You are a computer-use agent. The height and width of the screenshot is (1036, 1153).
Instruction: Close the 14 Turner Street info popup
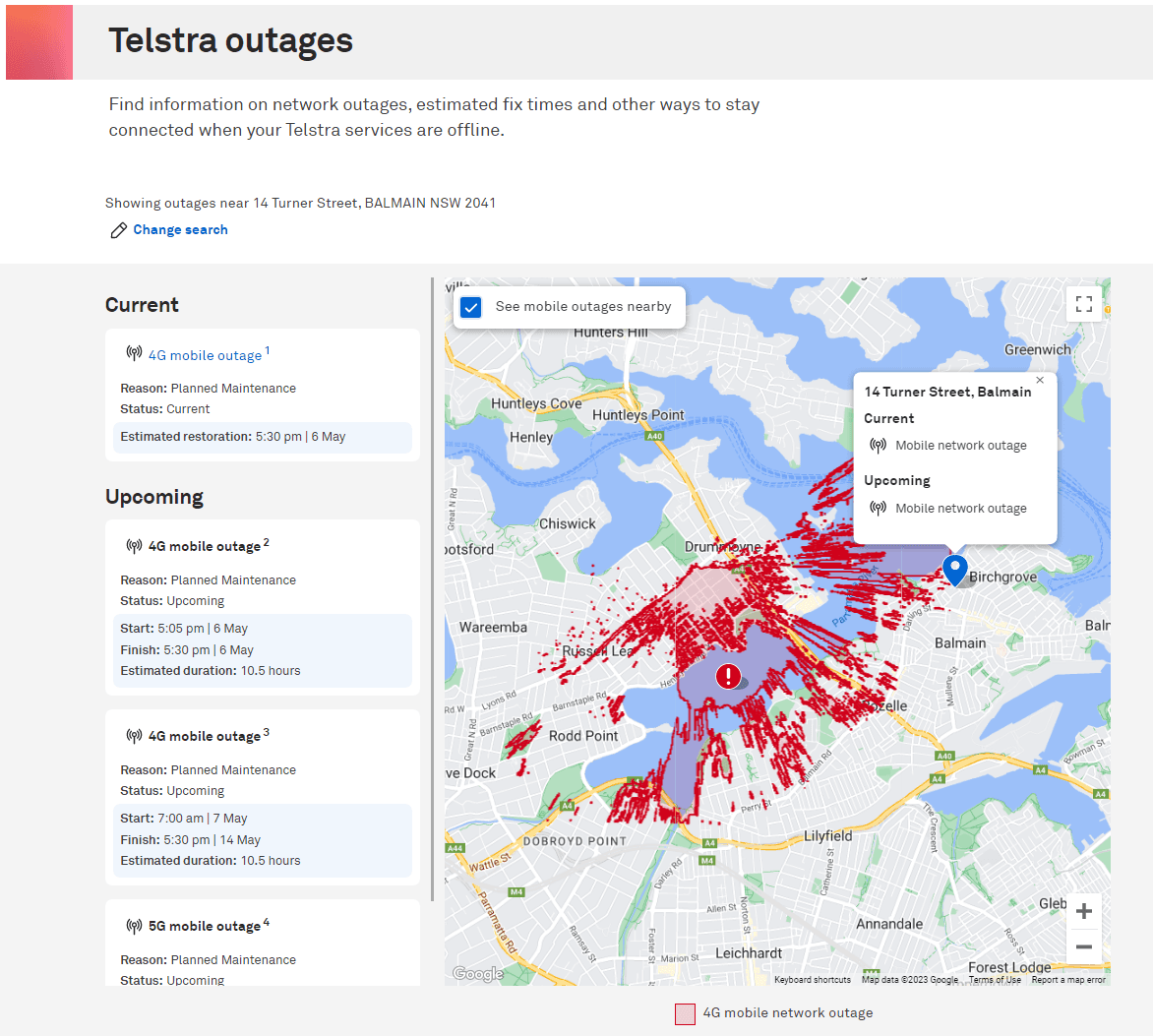point(1040,380)
